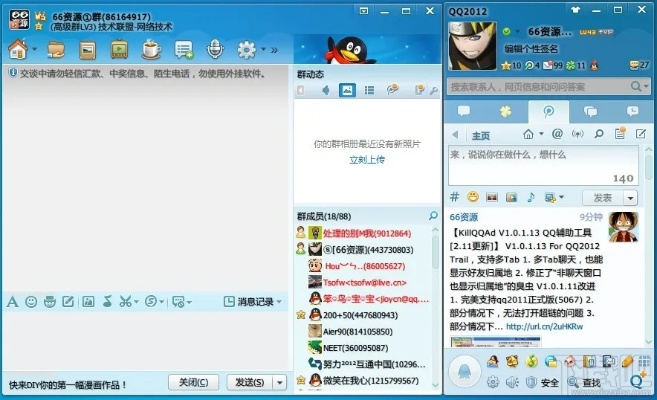Click the 立刻上传 upload link
Screen dimensions: 657x400
point(366,160)
